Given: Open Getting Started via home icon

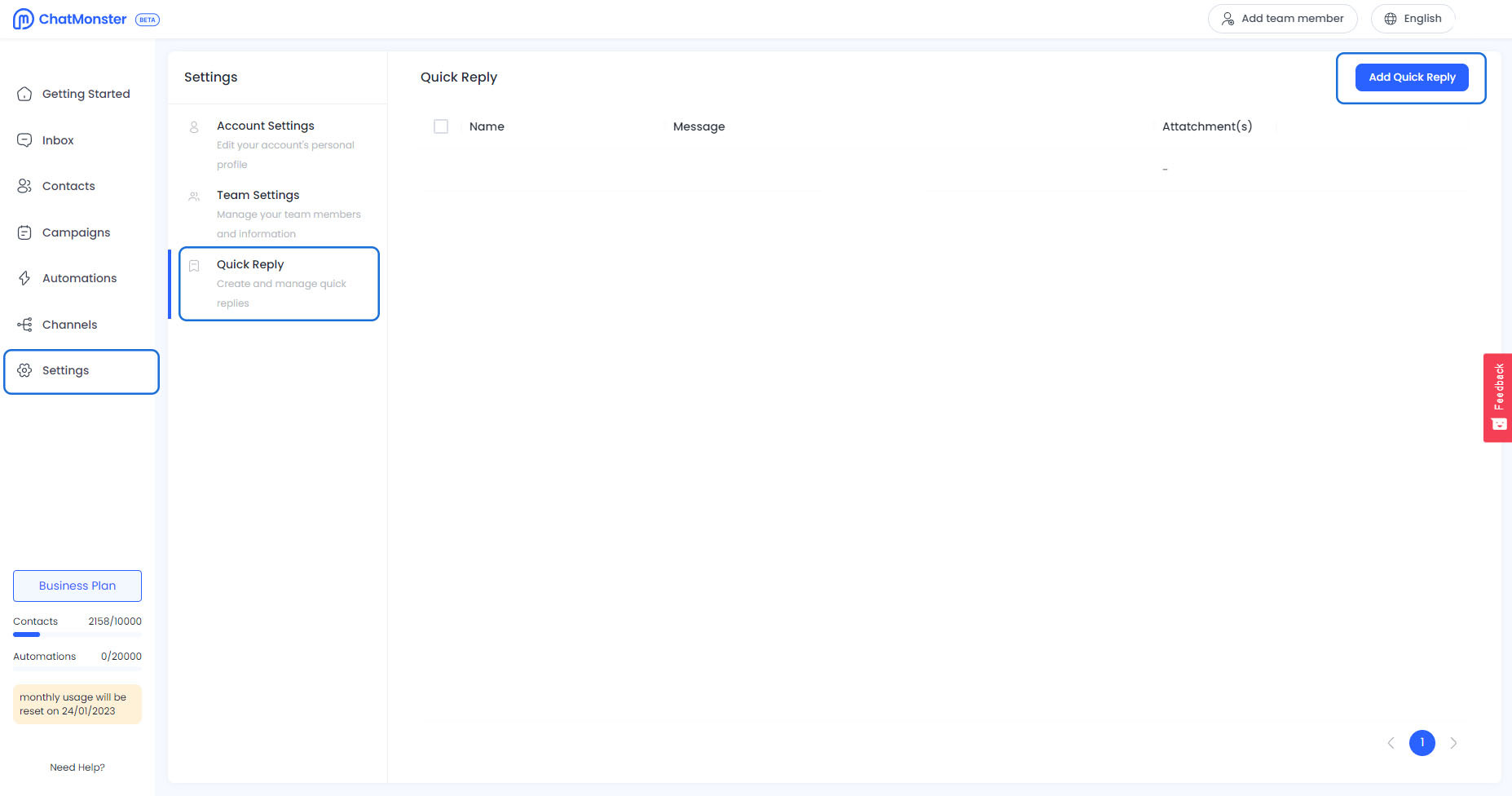Looking at the screenshot, I should [24, 94].
